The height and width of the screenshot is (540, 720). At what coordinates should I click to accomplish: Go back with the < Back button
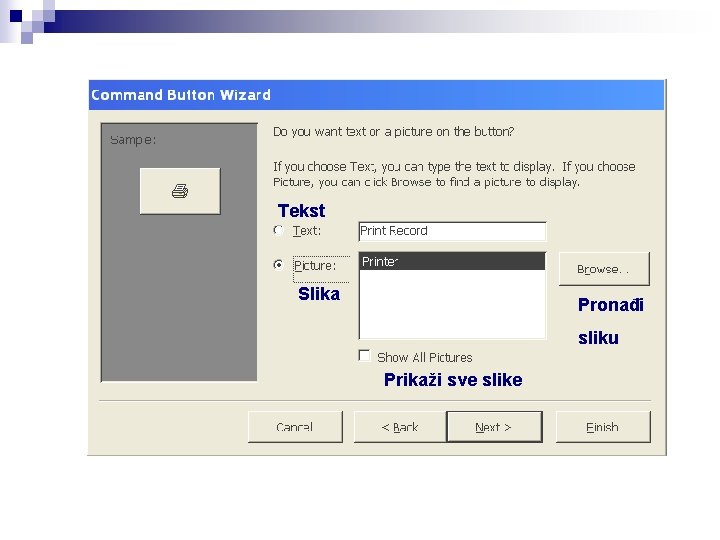click(x=400, y=427)
